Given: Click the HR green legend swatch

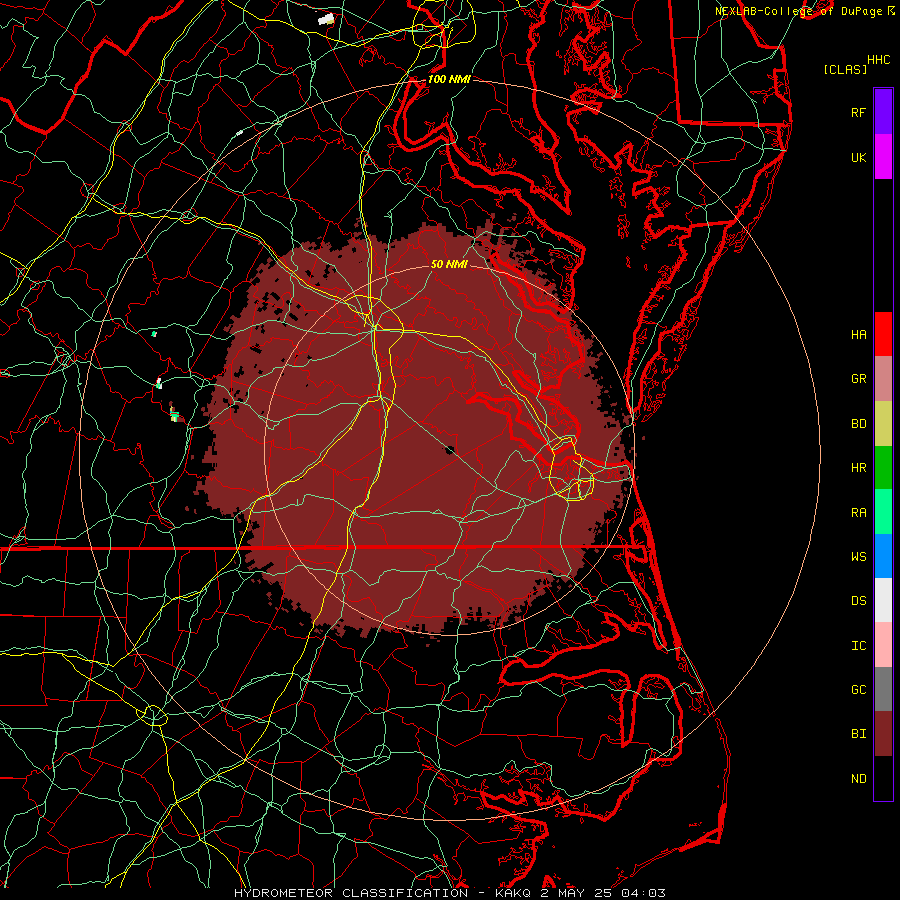Looking at the screenshot, I should click(883, 468).
